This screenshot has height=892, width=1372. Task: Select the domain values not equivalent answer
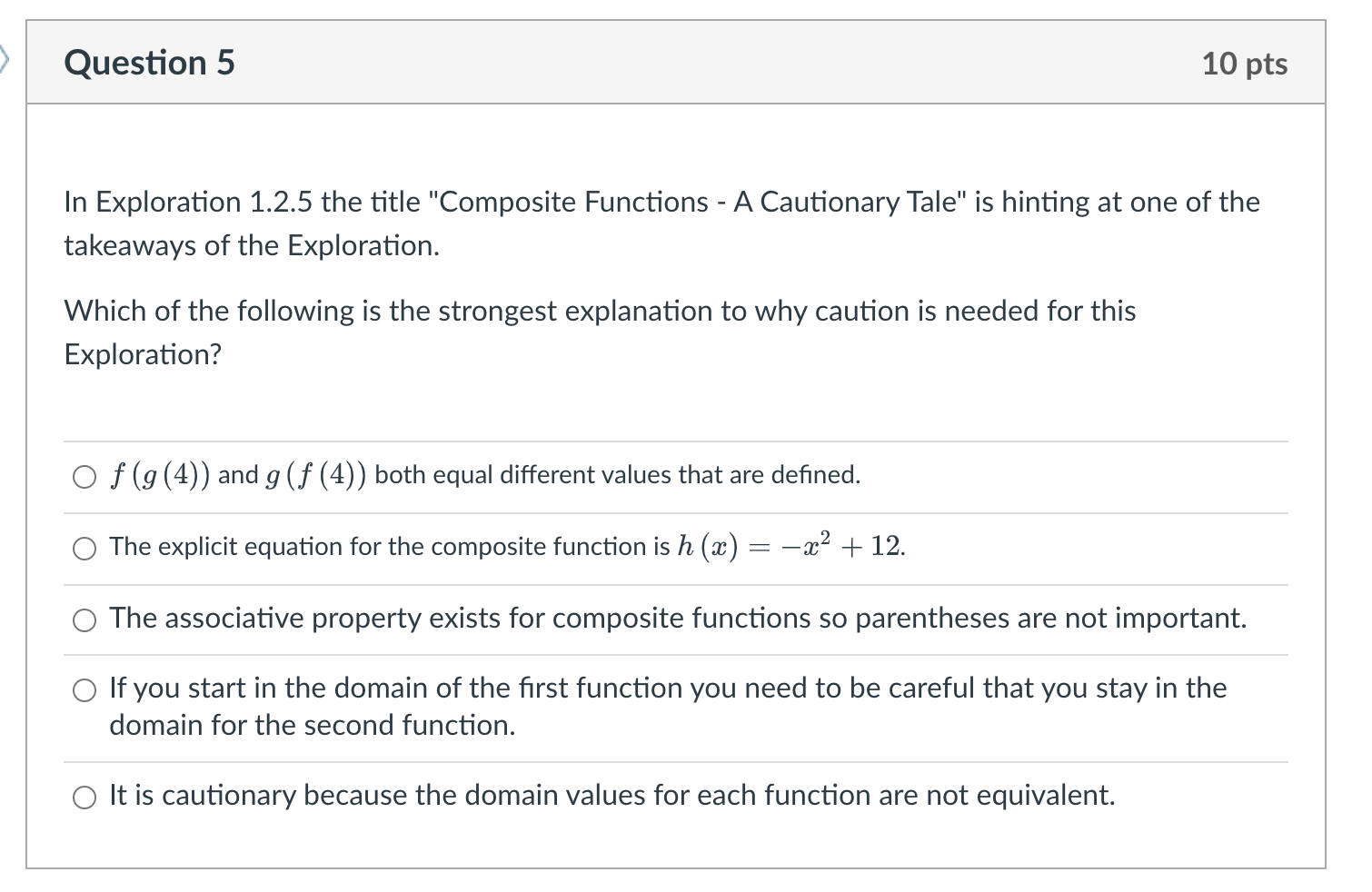click(85, 797)
